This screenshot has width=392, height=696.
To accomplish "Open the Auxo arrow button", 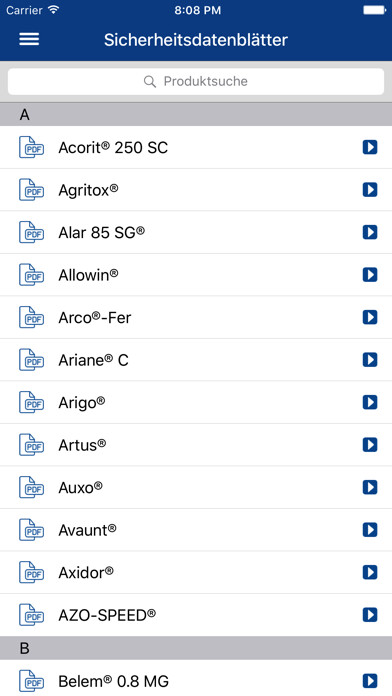I will point(370,487).
